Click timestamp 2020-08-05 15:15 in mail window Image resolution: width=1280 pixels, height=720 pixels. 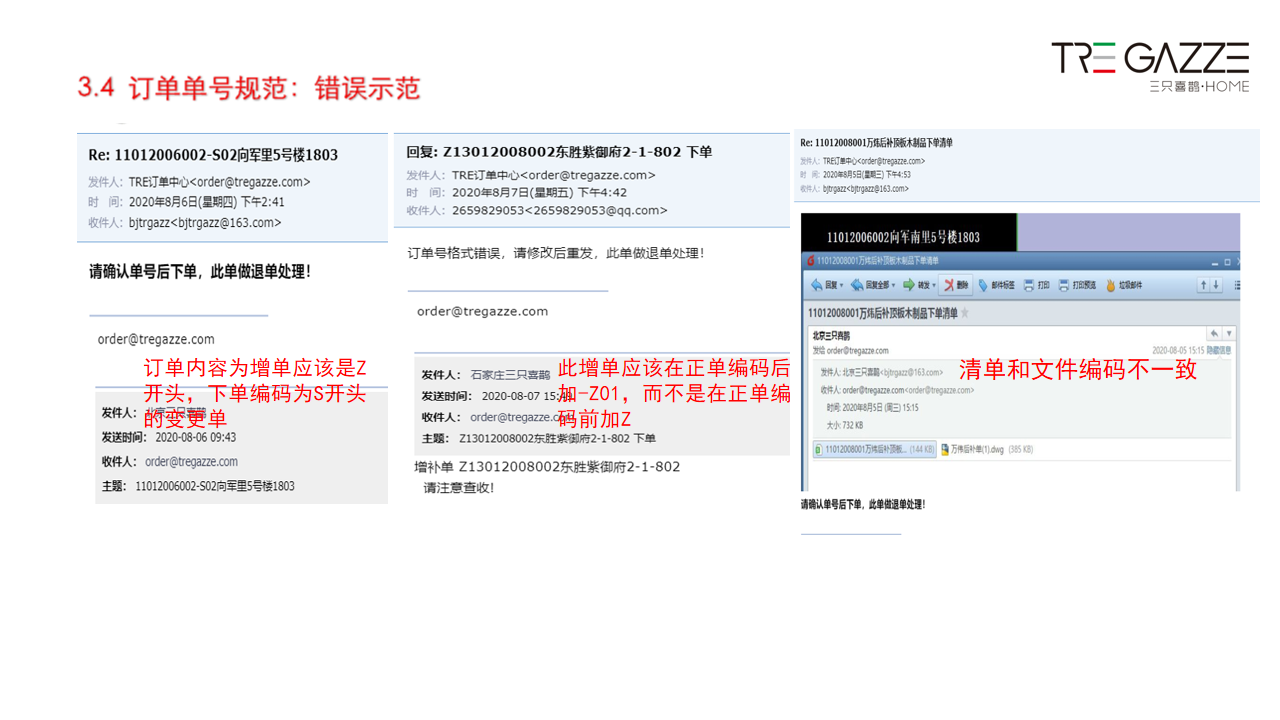(x=1177, y=351)
